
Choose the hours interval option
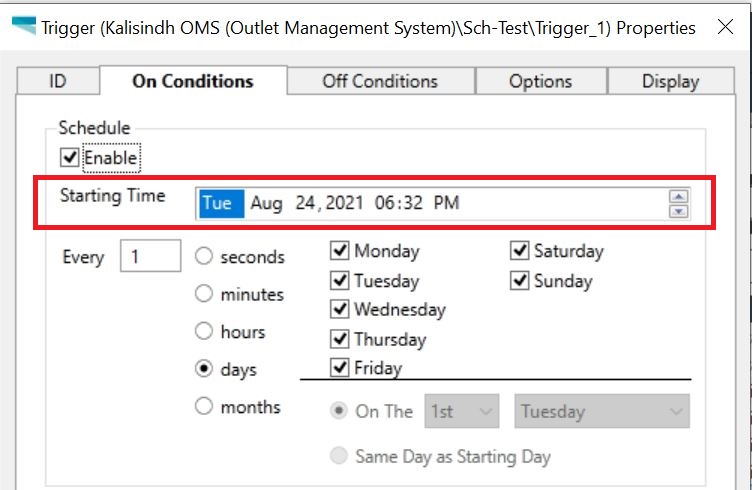coord(204,331)
